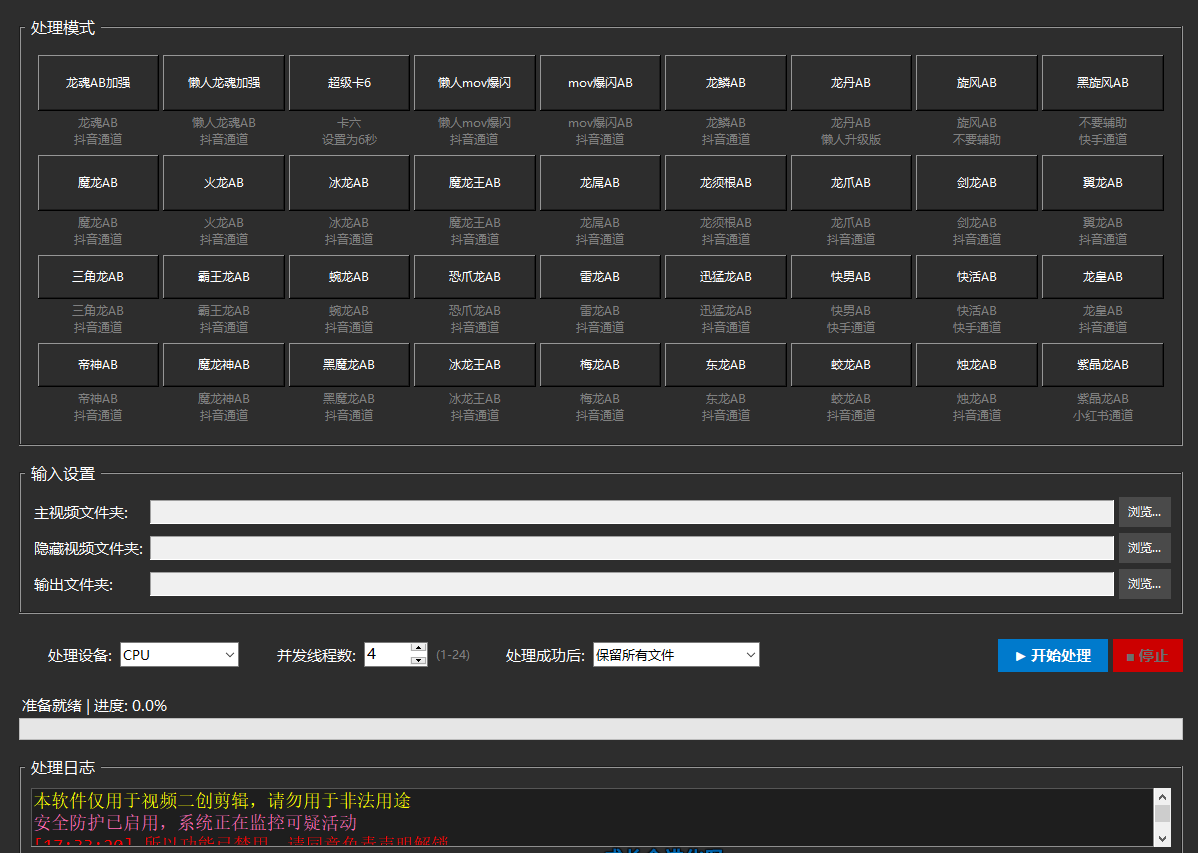Select the 黑旋风AB mode
Screen dimensions: 1198x853
[x=1102, y=83]
